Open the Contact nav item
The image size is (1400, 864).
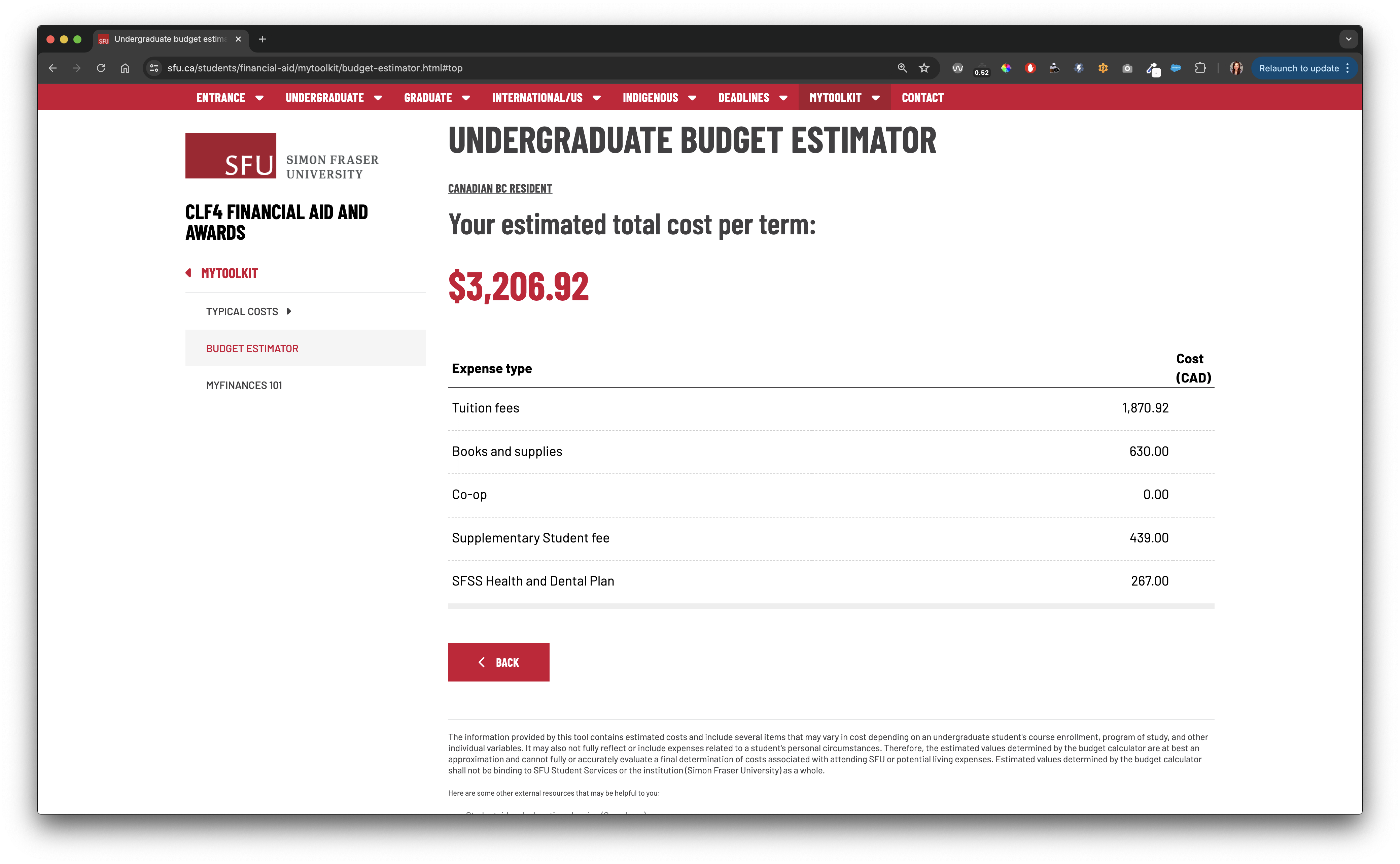922,98
